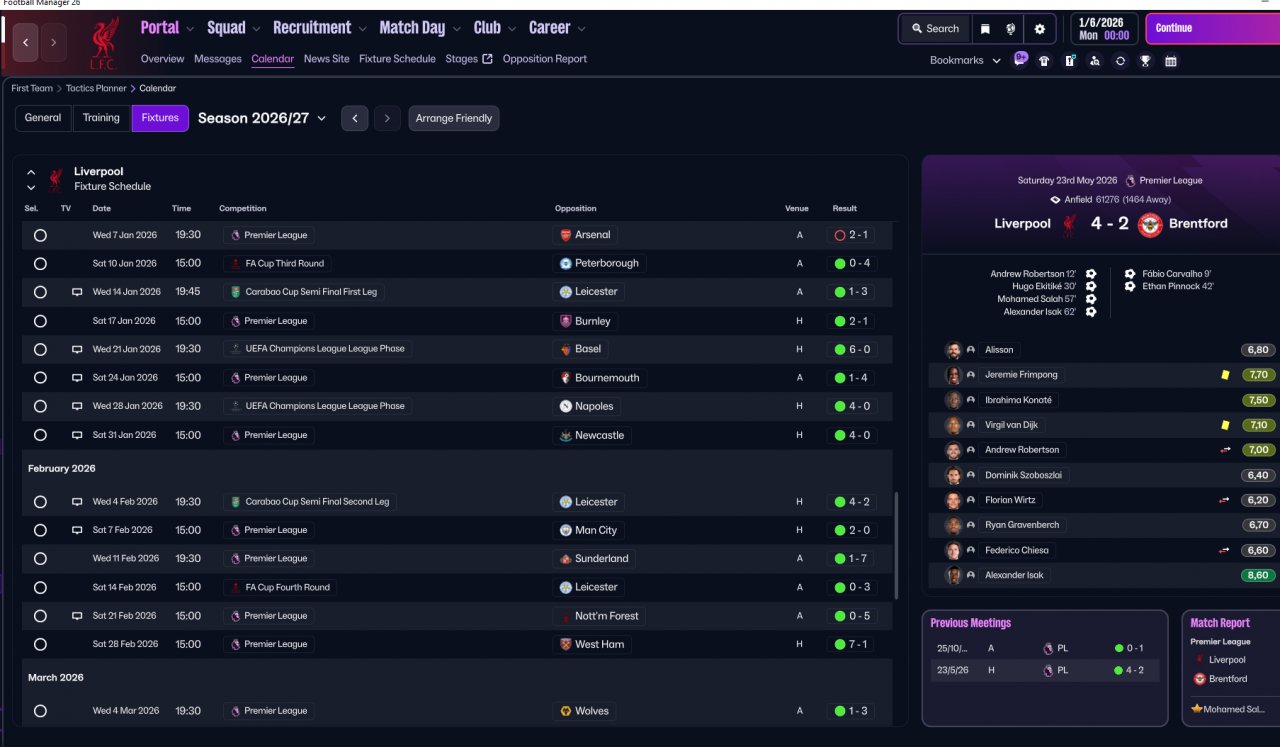Click Alisson's player portrait
1280x747 pixels.
[953, 350]
